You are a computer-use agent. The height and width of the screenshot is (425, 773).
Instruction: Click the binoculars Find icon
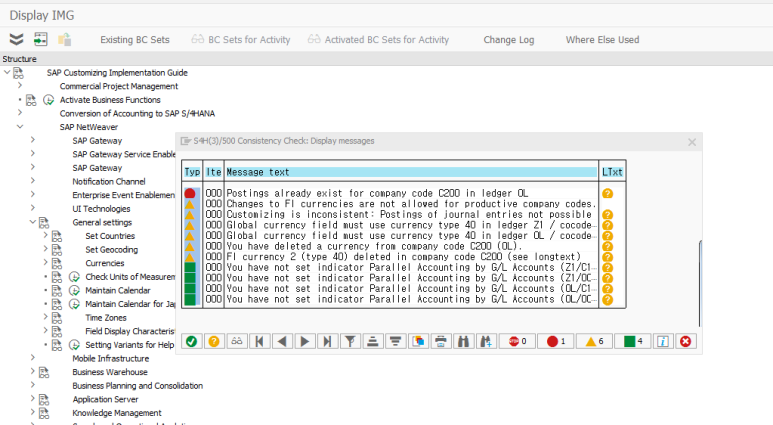point(463,341)
